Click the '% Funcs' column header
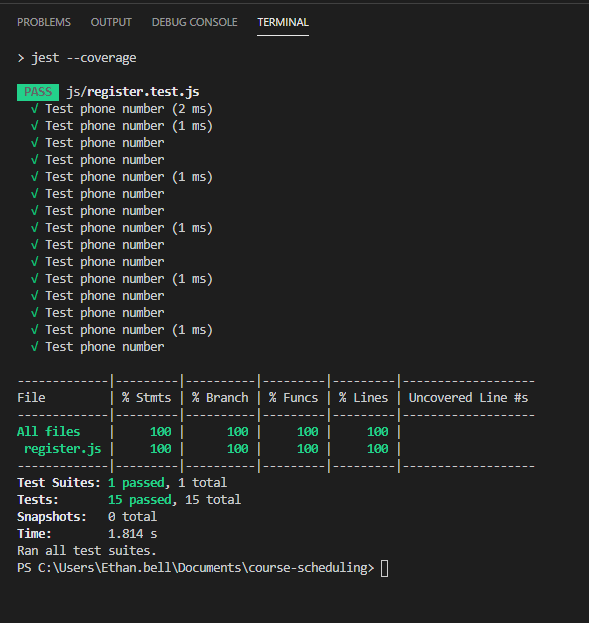The height and width of the screenshot is (623, 589). click(x=293, y=398)
